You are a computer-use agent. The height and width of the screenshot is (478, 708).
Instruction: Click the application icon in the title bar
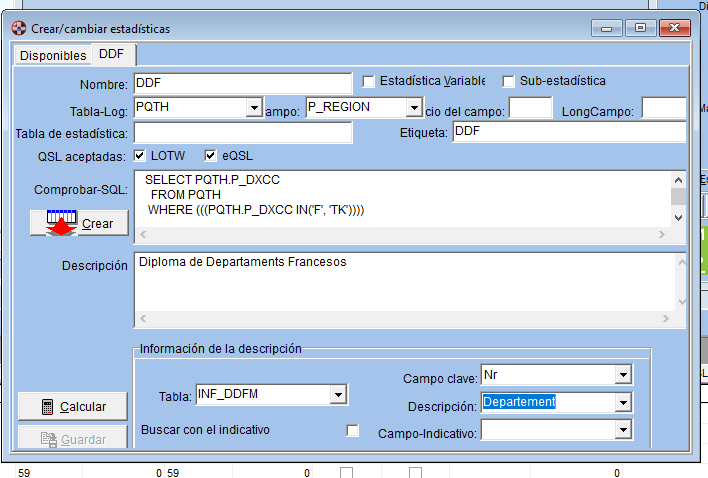18,28
